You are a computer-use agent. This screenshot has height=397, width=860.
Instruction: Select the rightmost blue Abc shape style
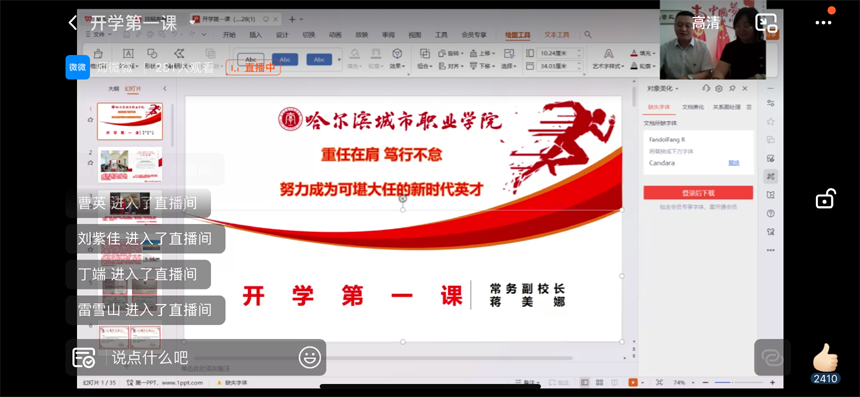pyautogui.click(x=319, y=59)
